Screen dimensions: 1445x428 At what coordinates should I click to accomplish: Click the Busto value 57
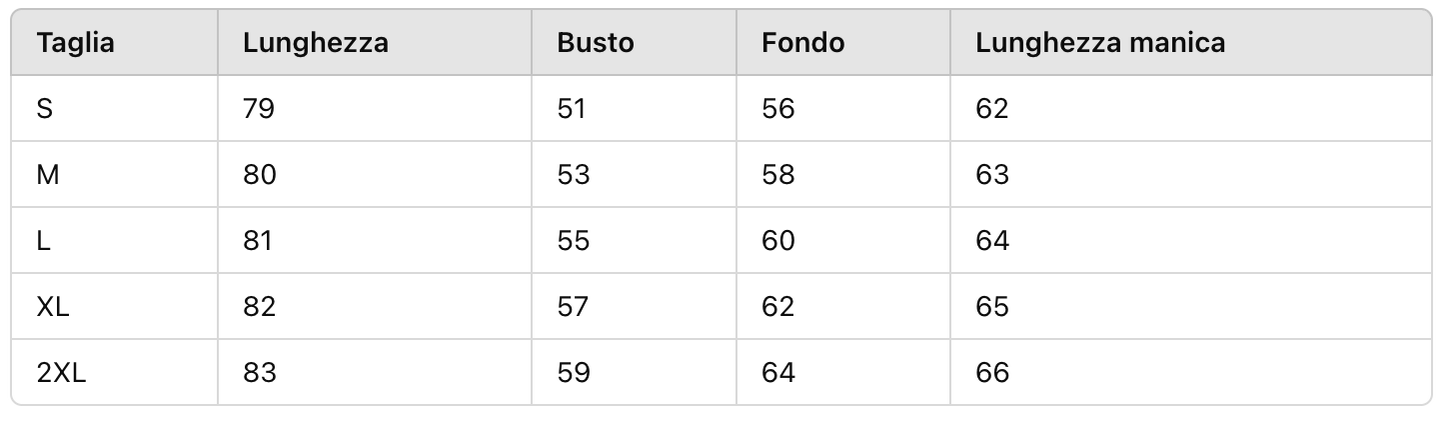(x=573, y=307)
